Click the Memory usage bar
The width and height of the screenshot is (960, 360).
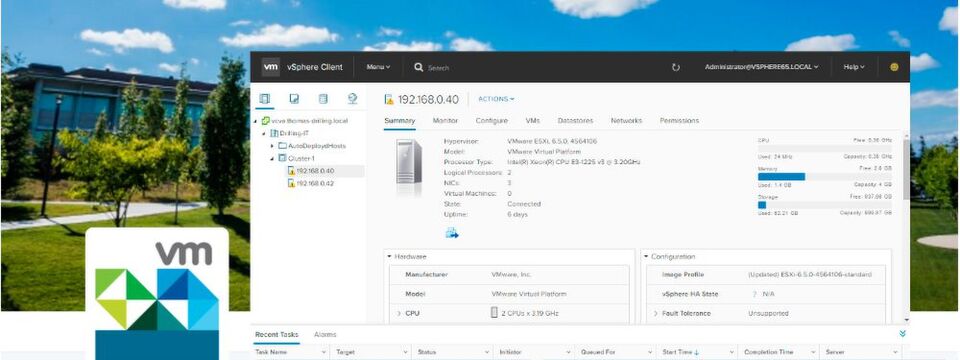coord(825,176)
